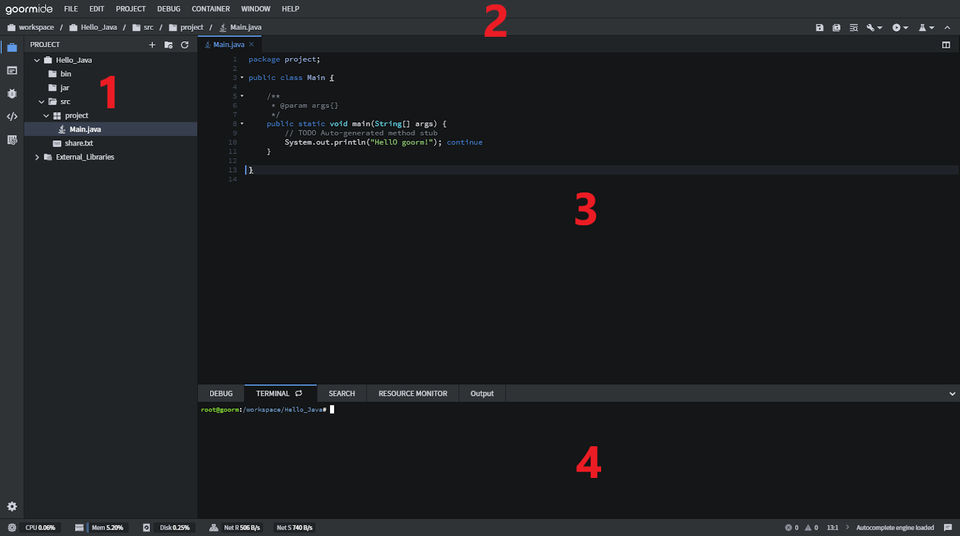Expand the External_Libraries tree node
The height and width of the screenshot is (536, 960).
click(x=37, y=157)
